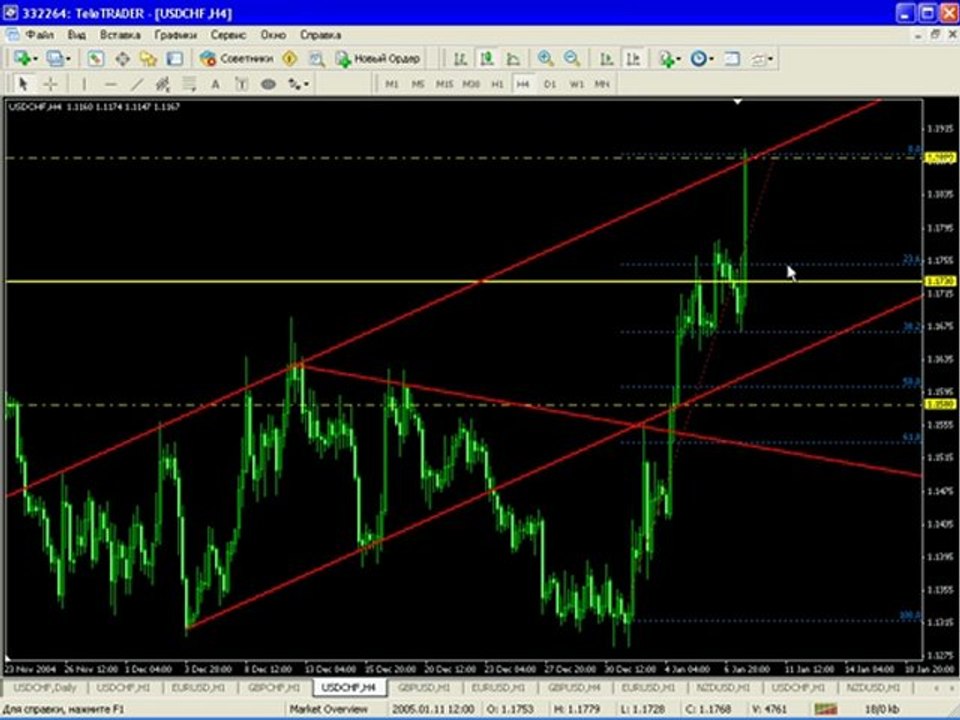Open the Terminal window icon
The image size is (960, 720).
coord(175,59)
